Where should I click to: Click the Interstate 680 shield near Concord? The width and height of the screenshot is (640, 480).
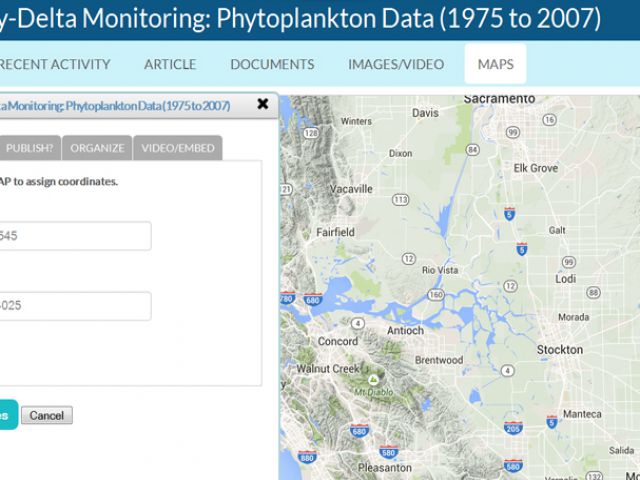[313, 300]
